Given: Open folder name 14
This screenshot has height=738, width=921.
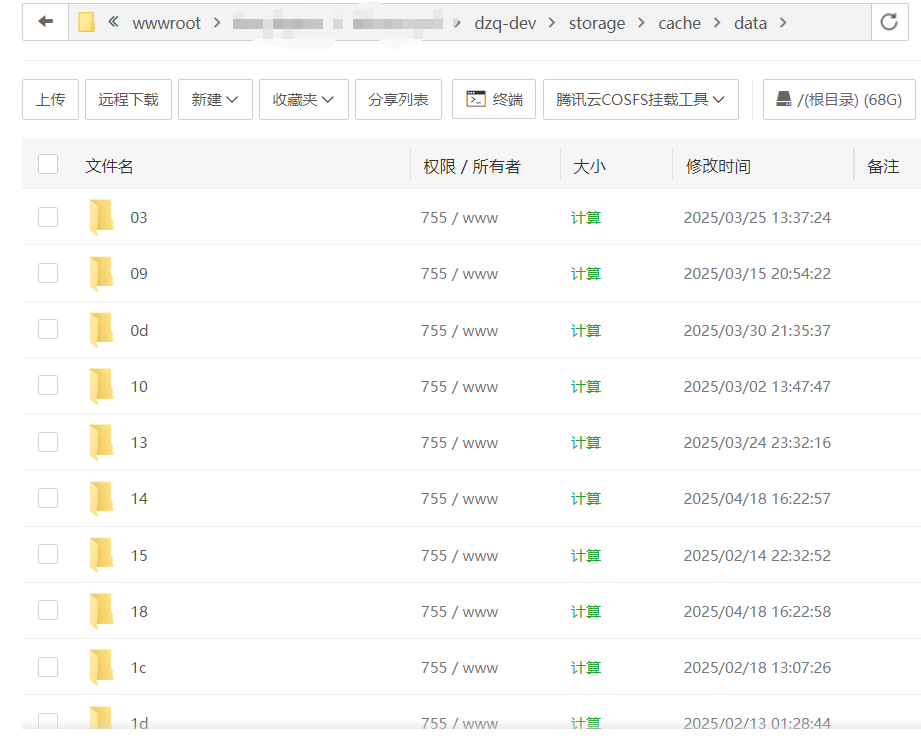Looking at the screenshot, I should [139, 499].
